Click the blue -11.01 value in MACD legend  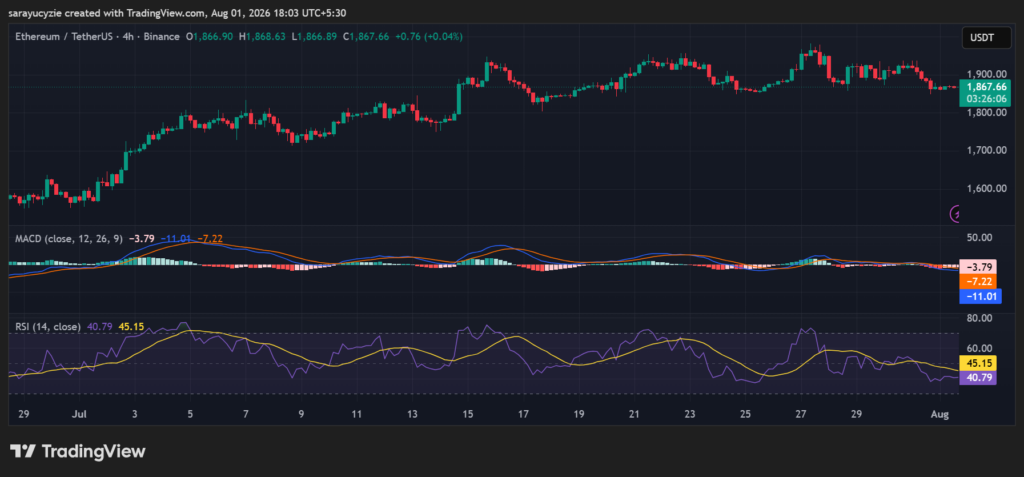point(176,238)
